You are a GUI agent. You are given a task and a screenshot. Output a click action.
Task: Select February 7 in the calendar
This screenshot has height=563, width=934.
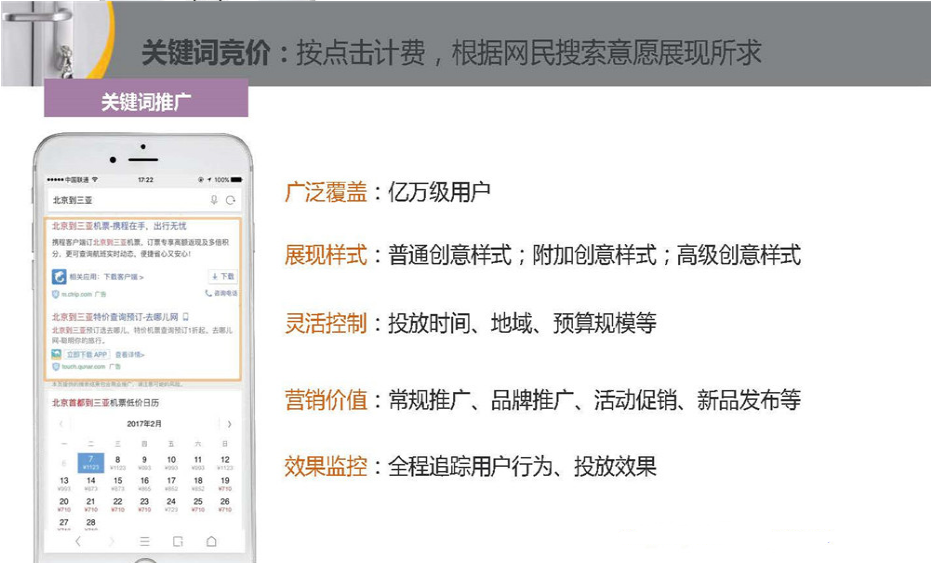(91, 462)
